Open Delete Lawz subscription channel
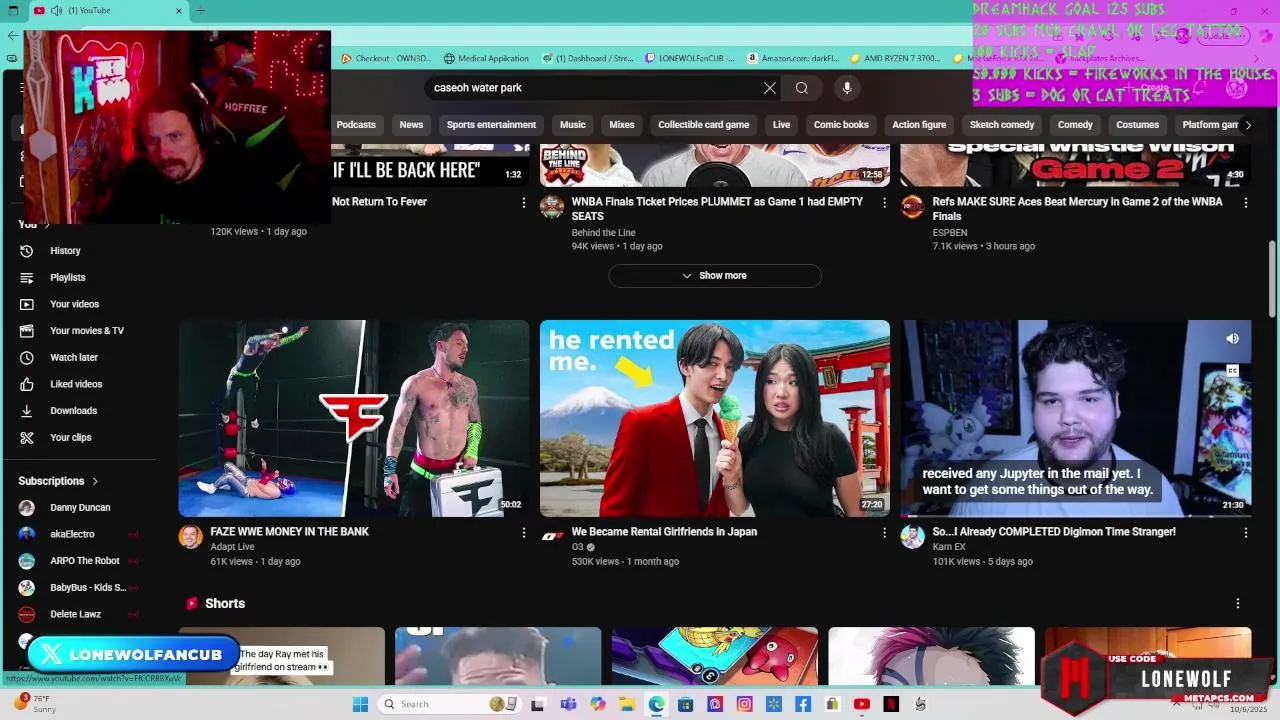Screen dimensions: 1280x720 pos(75,615)
